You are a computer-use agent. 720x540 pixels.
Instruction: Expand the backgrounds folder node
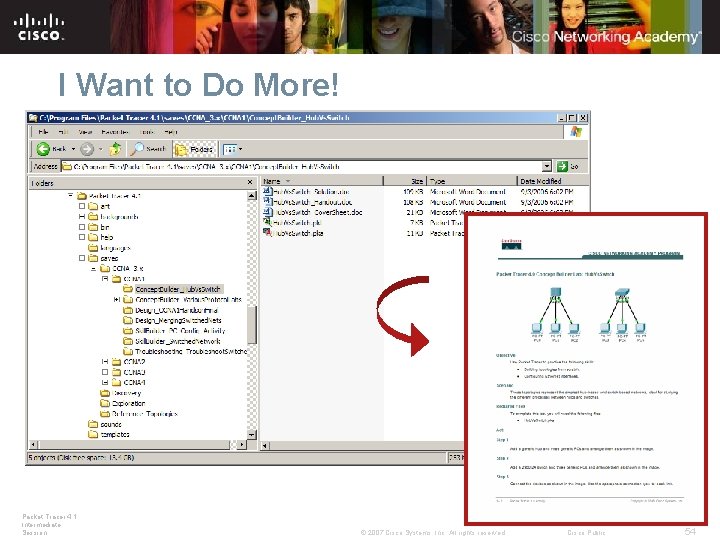82,216
